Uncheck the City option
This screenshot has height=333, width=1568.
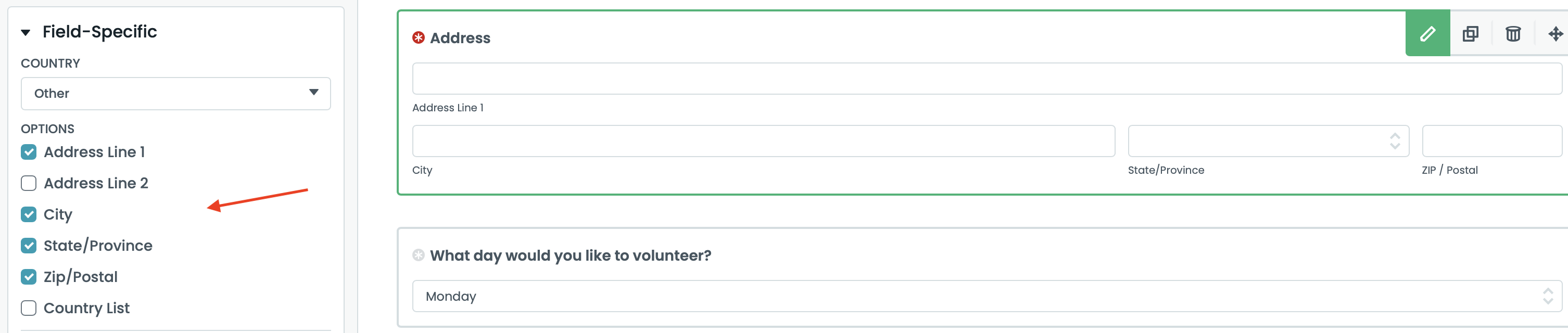(x=29, y=214)
